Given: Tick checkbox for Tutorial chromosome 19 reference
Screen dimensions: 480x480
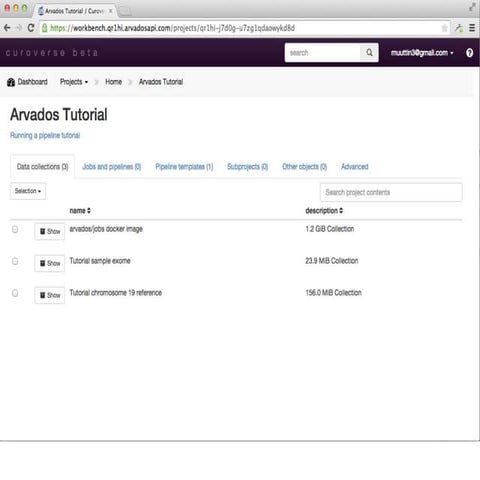Looking at the screenshot, I should (15, 293).
